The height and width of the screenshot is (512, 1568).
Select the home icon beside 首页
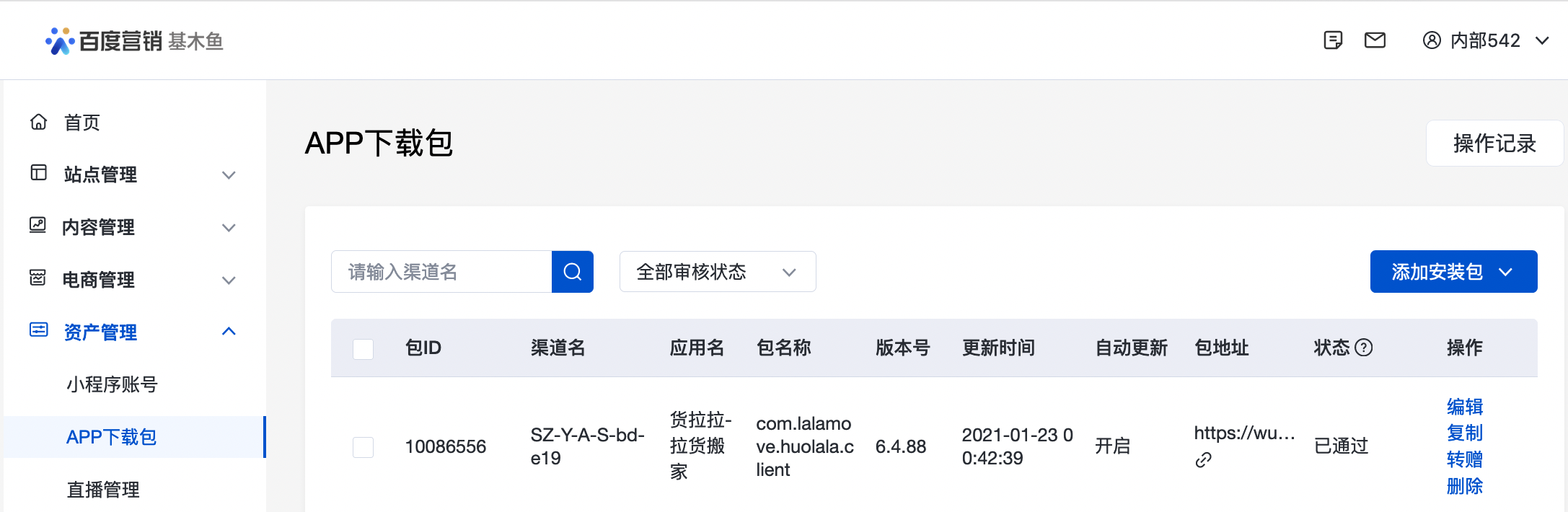(x=40, y=122)
